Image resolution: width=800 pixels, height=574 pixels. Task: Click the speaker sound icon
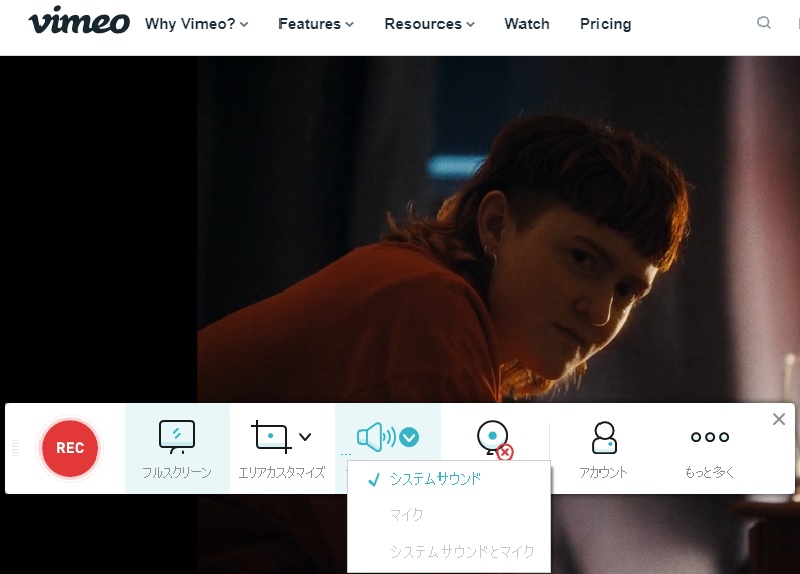[x=375, y=437]
